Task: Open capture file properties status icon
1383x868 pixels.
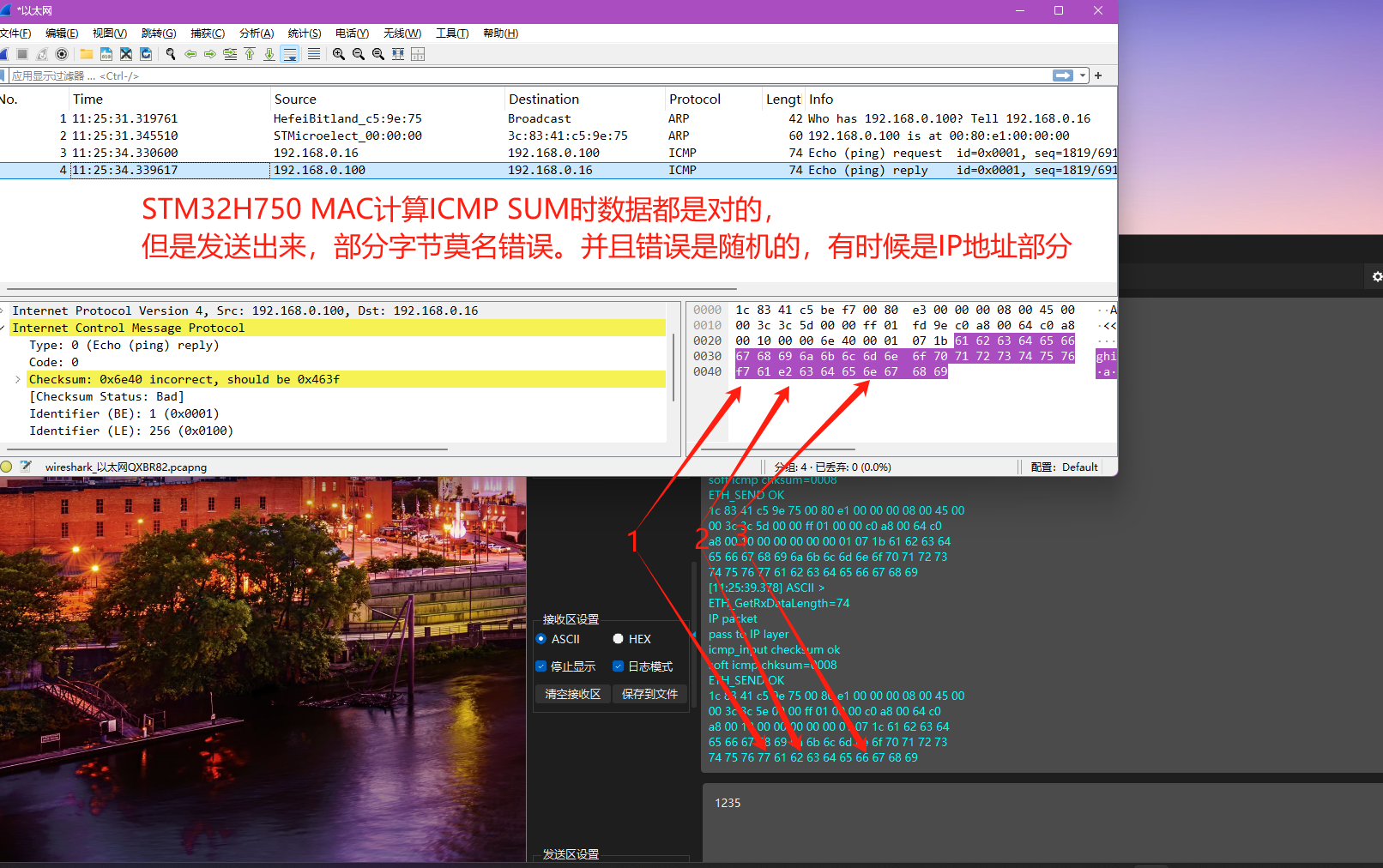Action: point(26,467)
